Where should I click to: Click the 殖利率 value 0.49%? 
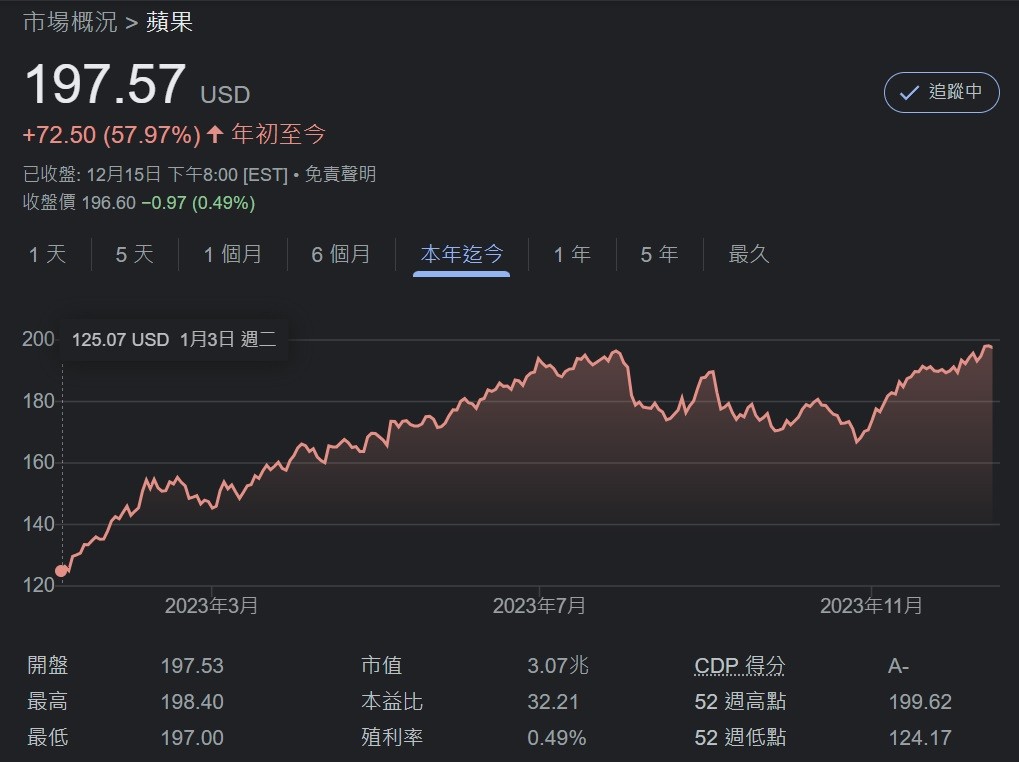(x=556, y=738)
